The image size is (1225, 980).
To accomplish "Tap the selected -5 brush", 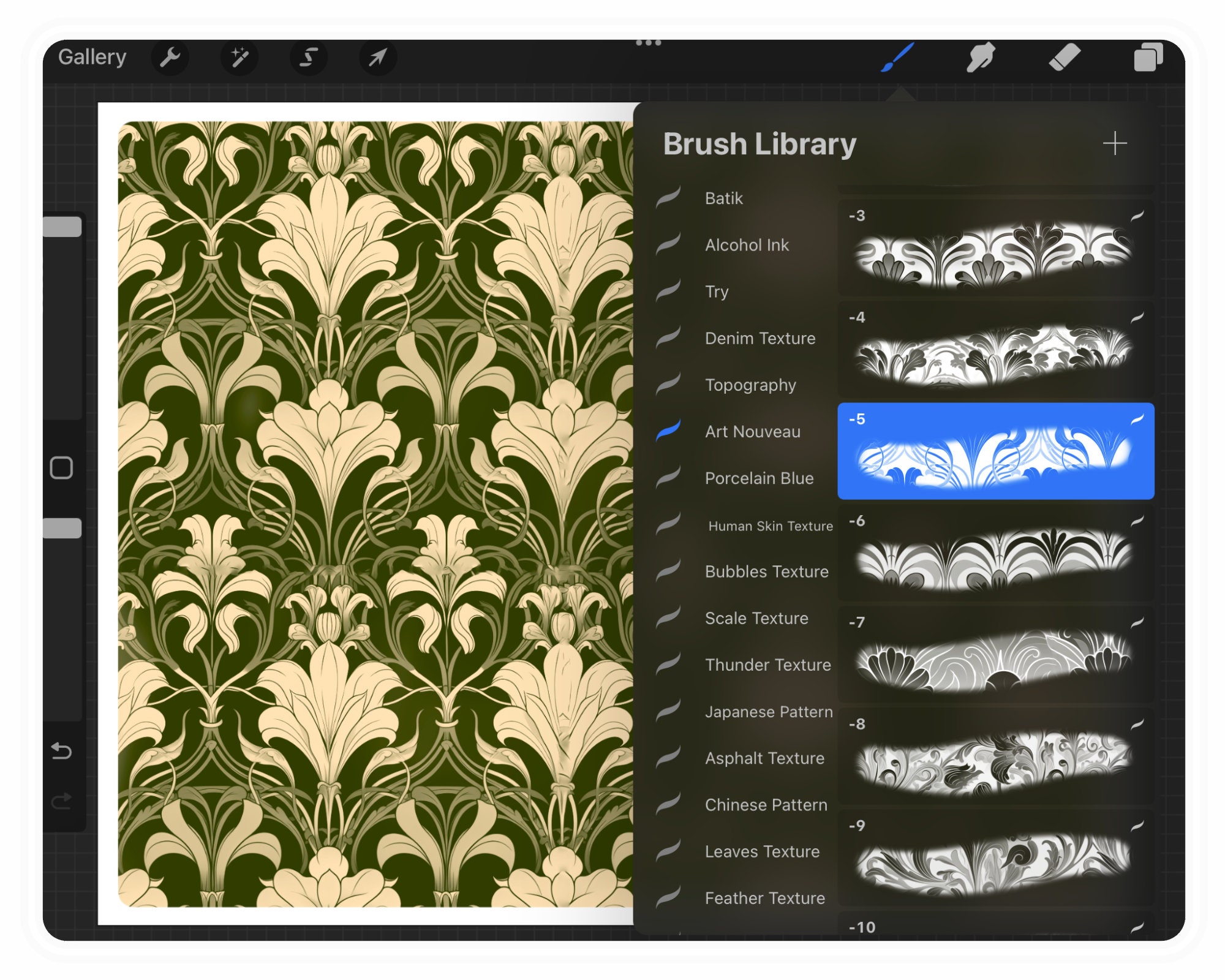I will (995, 451).
